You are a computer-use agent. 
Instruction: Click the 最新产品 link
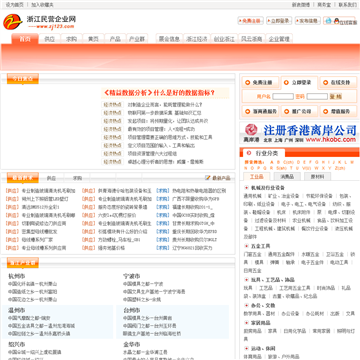pos(221,178)
